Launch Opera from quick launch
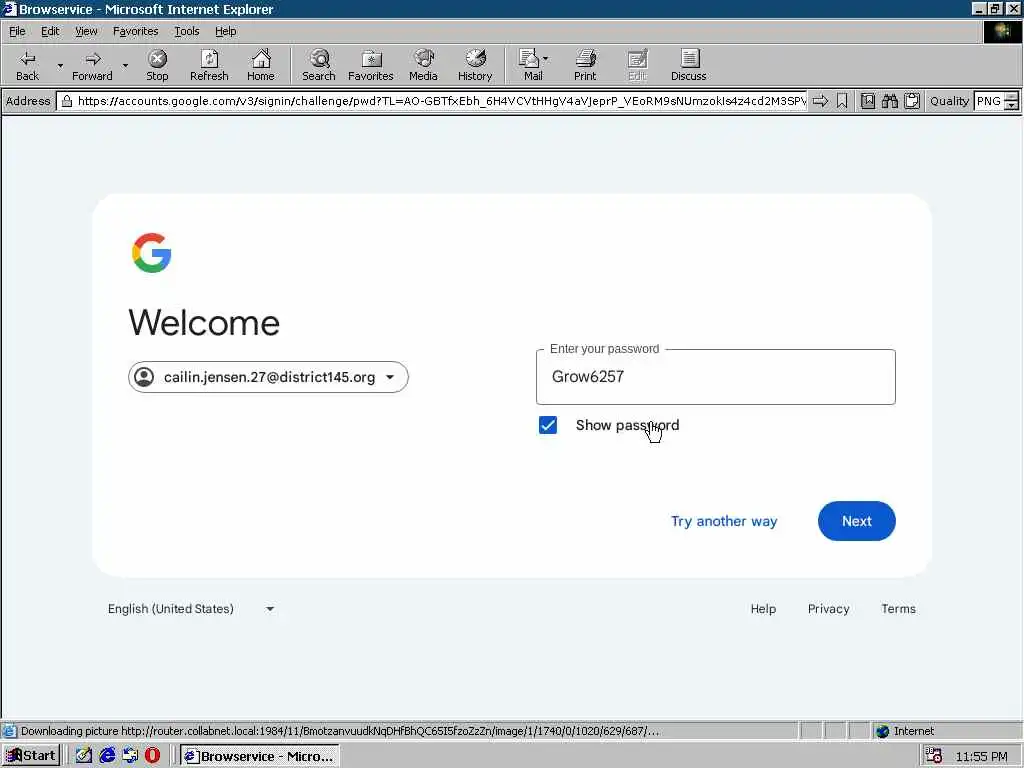1024x768 pixels. (x=152, y=756)
